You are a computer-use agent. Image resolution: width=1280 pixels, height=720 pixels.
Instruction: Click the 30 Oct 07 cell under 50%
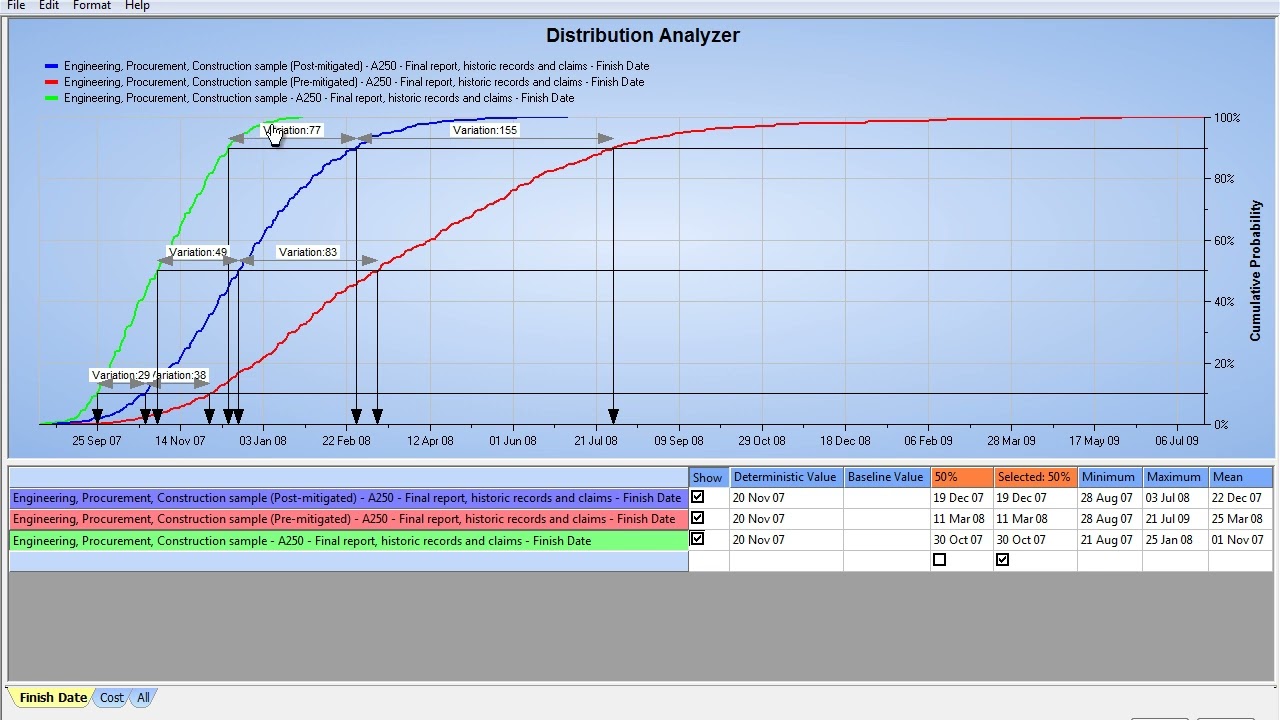click(x=962, y=540)
